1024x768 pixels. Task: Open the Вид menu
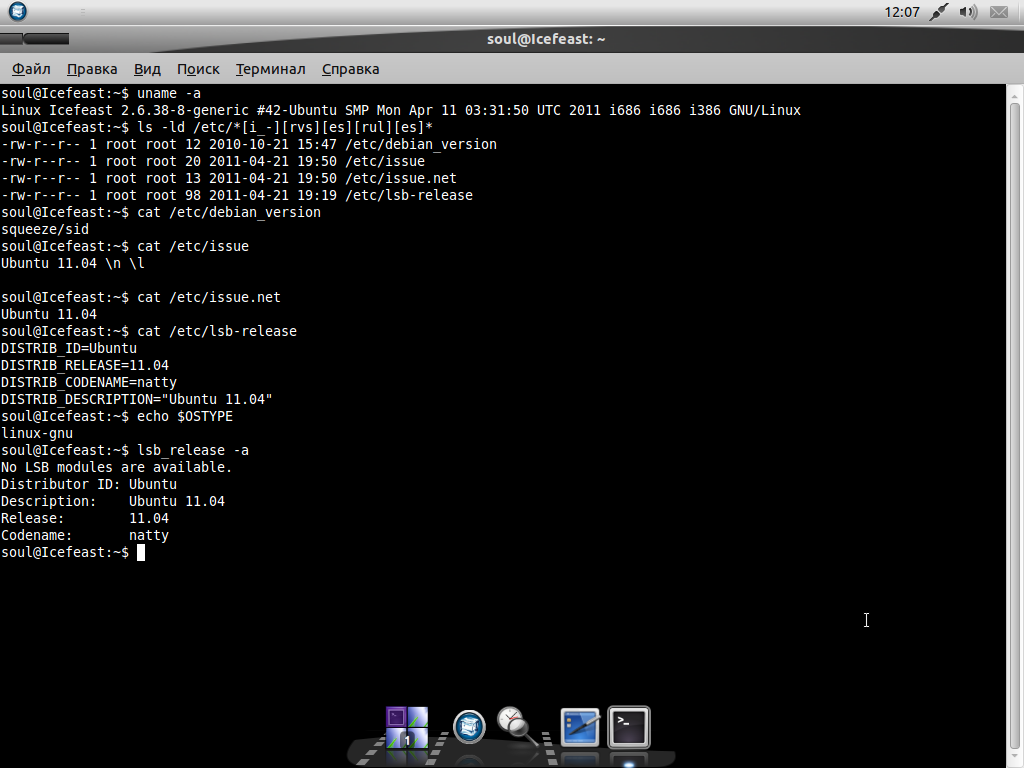click(147, 69)
